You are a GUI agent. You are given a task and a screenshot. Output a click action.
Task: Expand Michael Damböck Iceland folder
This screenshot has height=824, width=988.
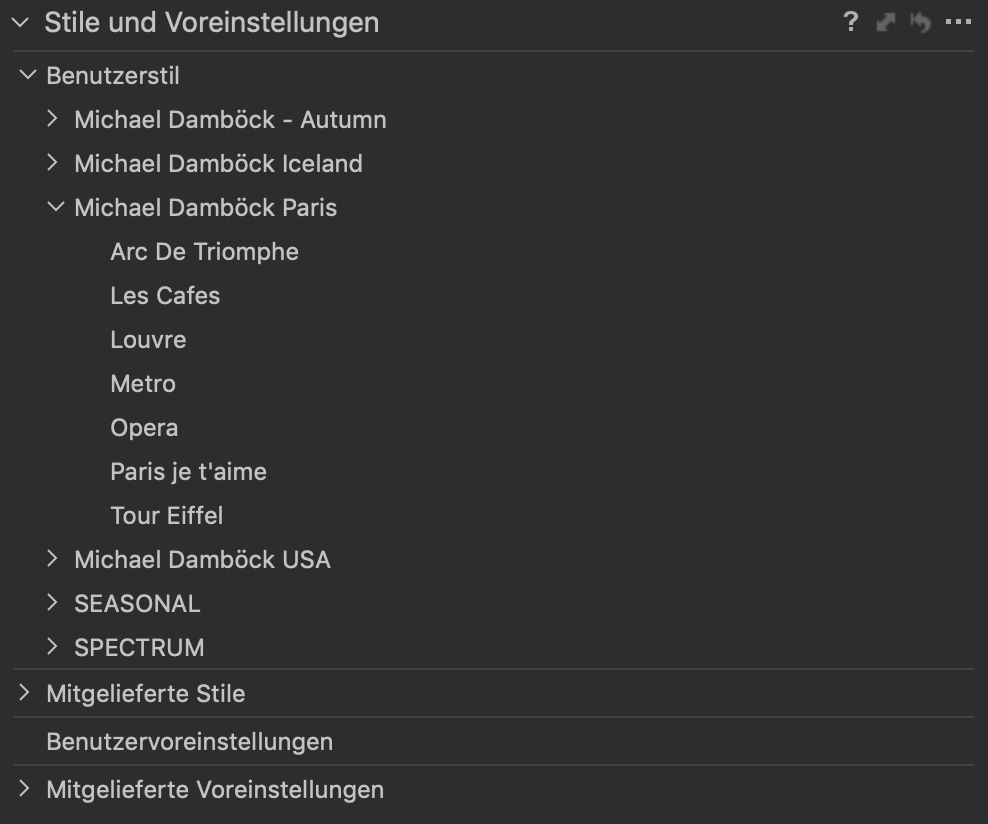point(54,163)
